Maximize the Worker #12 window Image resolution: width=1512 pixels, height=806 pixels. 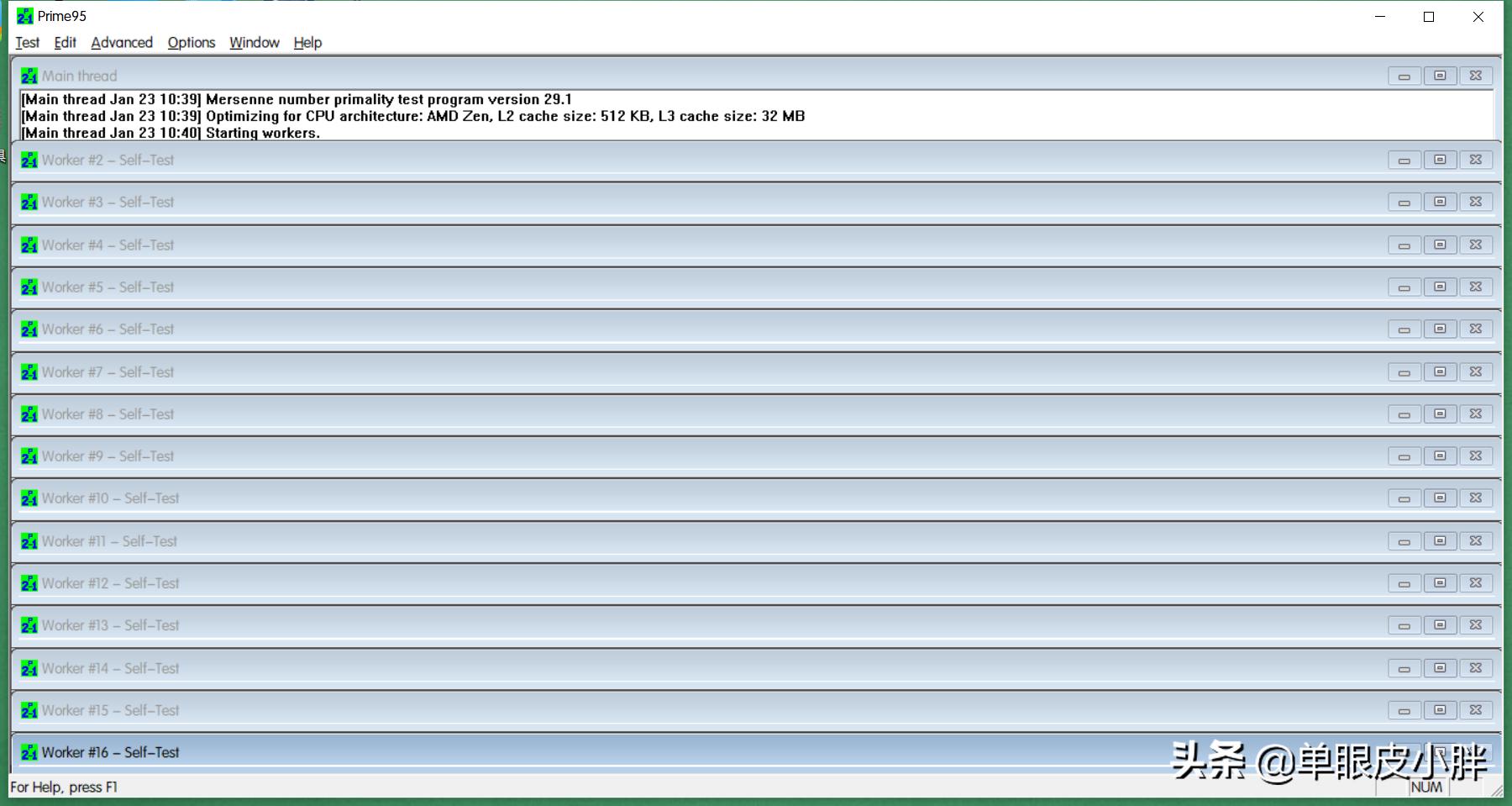coord(1440,582)
